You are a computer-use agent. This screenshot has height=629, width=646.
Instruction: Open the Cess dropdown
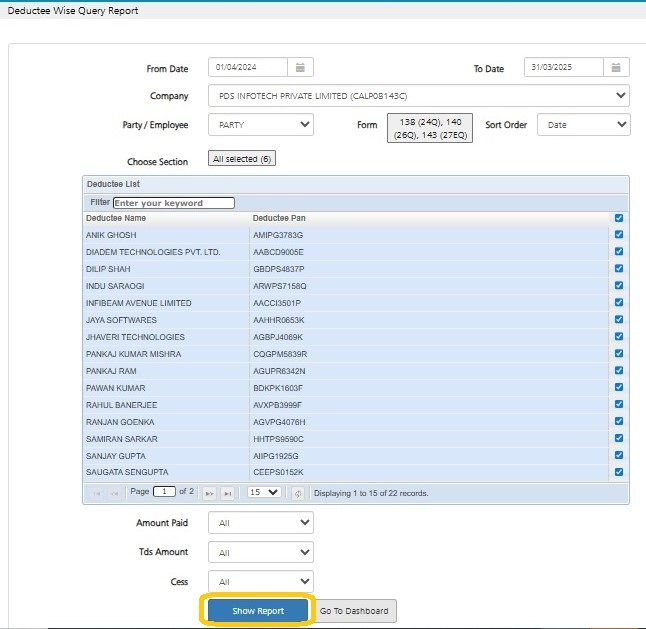click(x=261, y=582)
